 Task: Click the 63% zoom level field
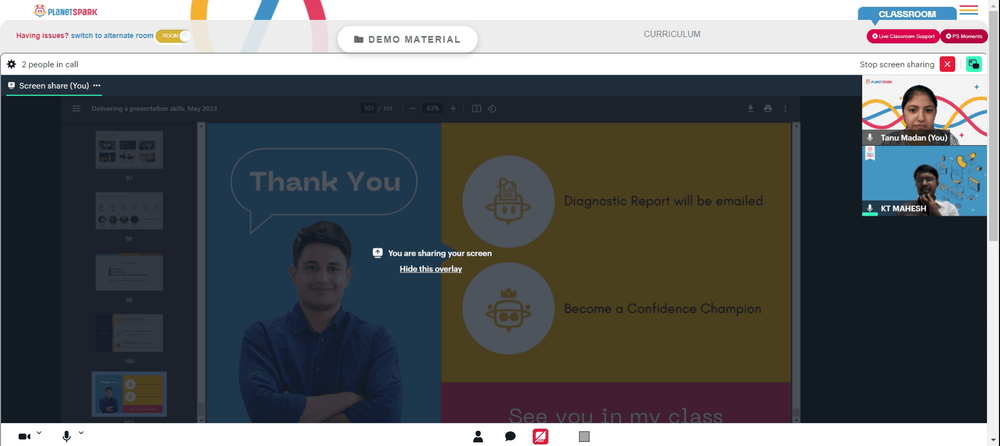point(433,108)
